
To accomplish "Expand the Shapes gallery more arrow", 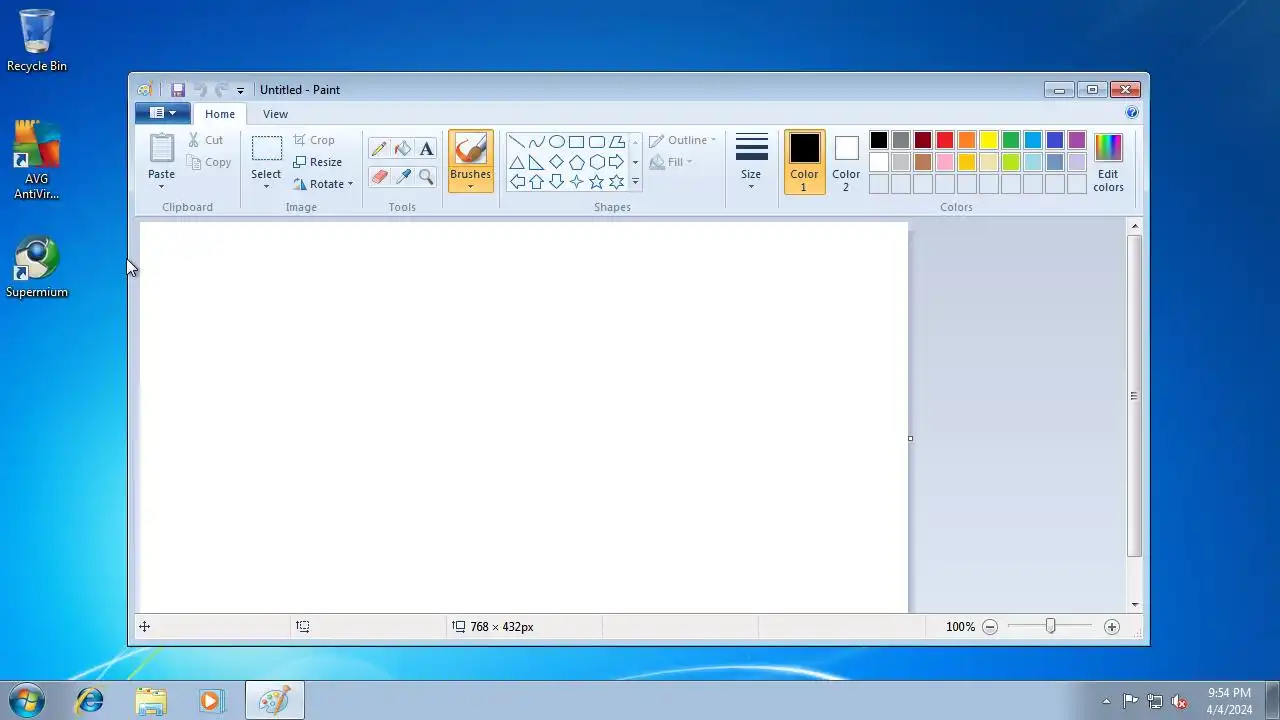I will point(635,182).
